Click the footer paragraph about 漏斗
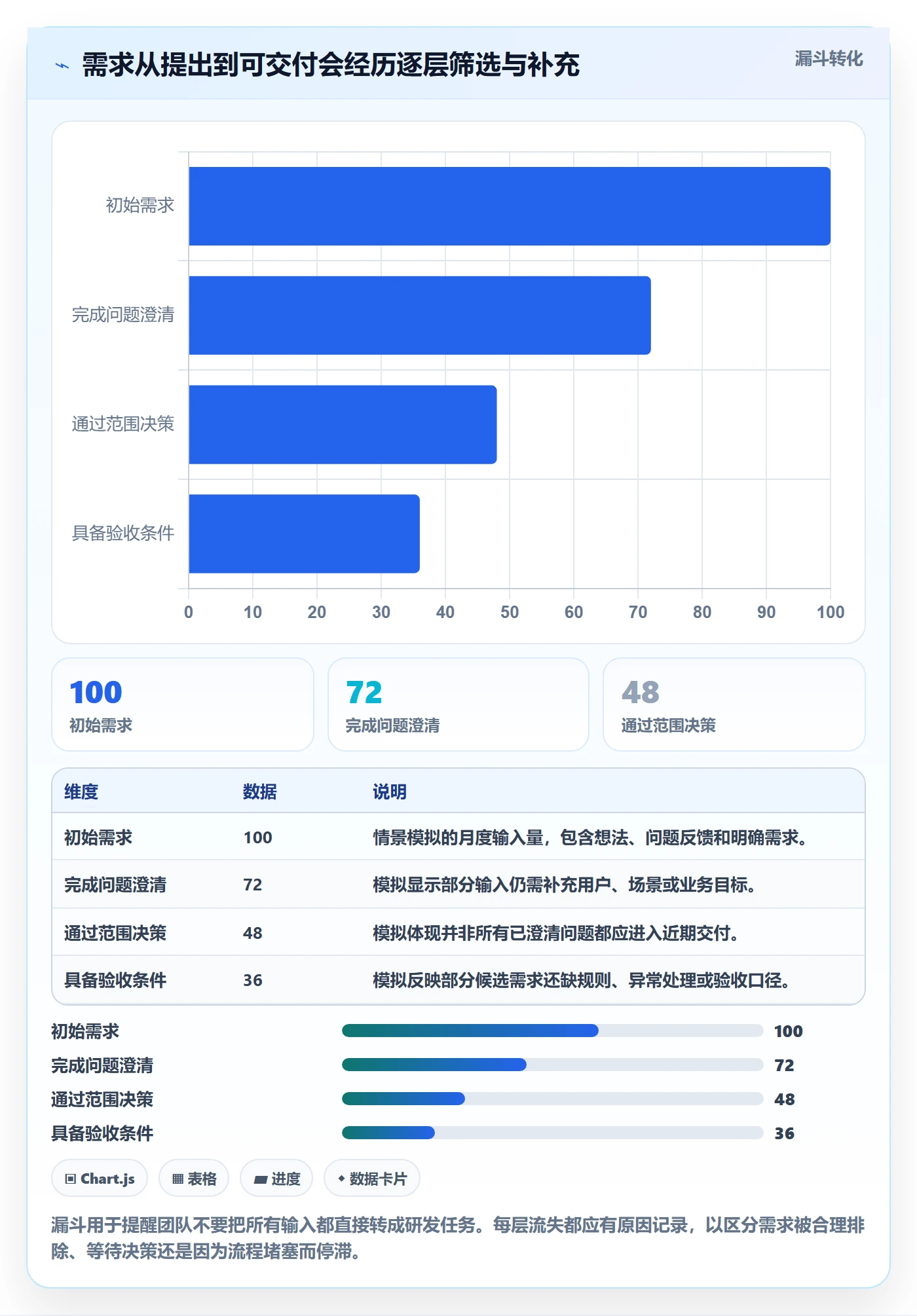 [458, 1238]
